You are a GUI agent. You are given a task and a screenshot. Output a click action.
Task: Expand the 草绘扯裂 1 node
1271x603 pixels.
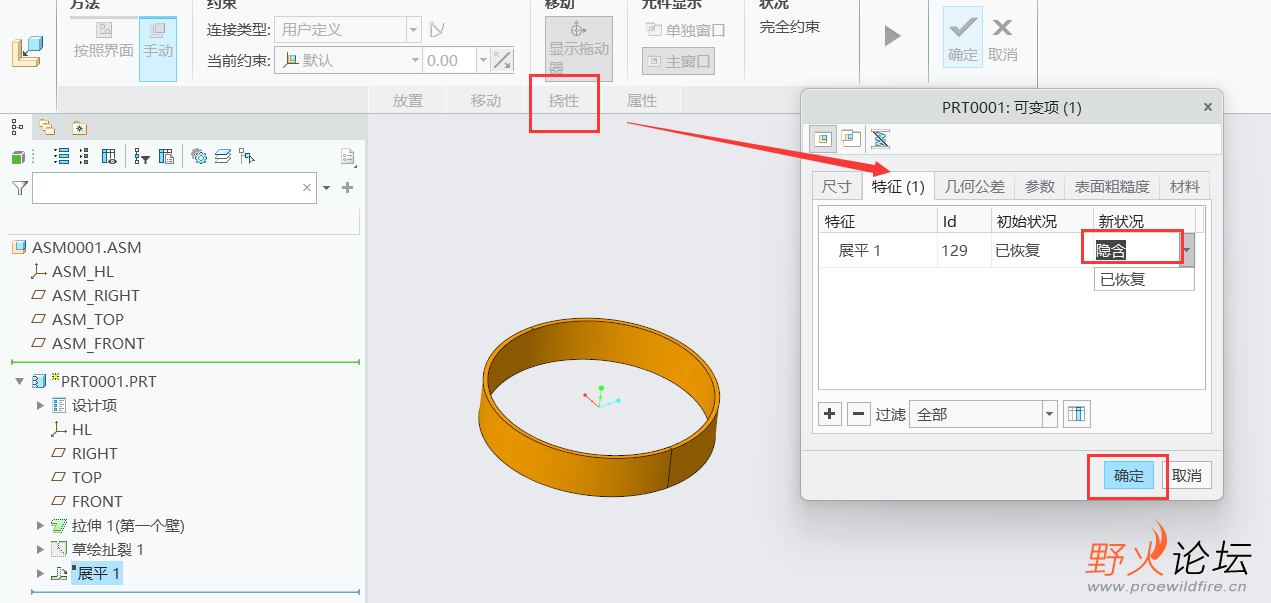coord(40,549)
